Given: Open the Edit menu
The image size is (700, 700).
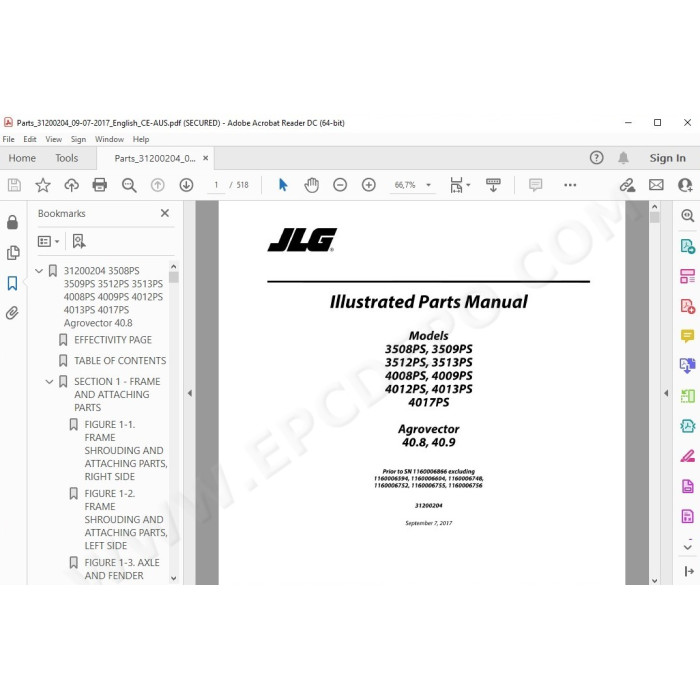Looking at the screenshot, I should (x=30, y=139).
